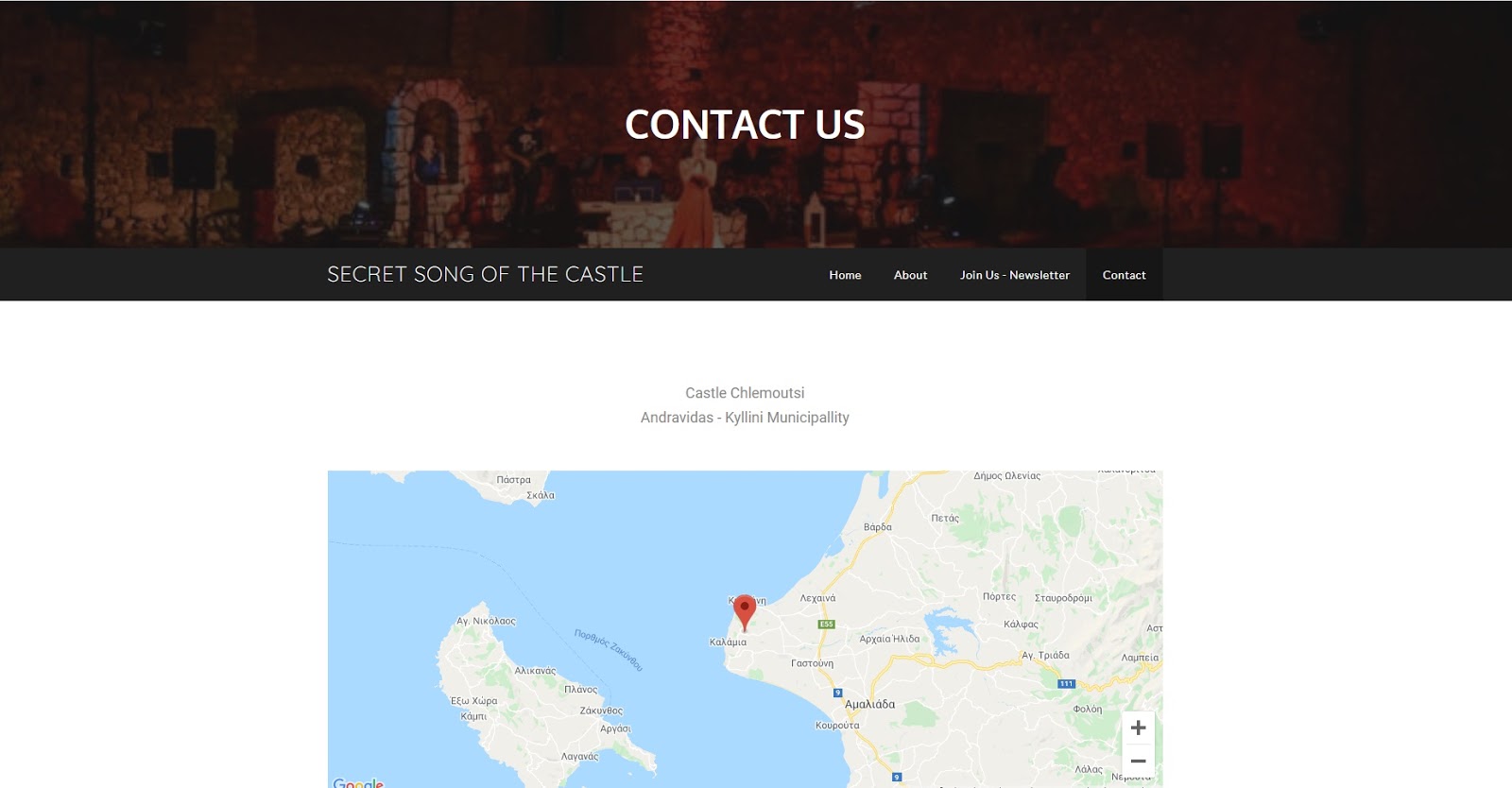Click the Google logo on the map
Screen dimensions: 1512x788
[x=358, y=782]
